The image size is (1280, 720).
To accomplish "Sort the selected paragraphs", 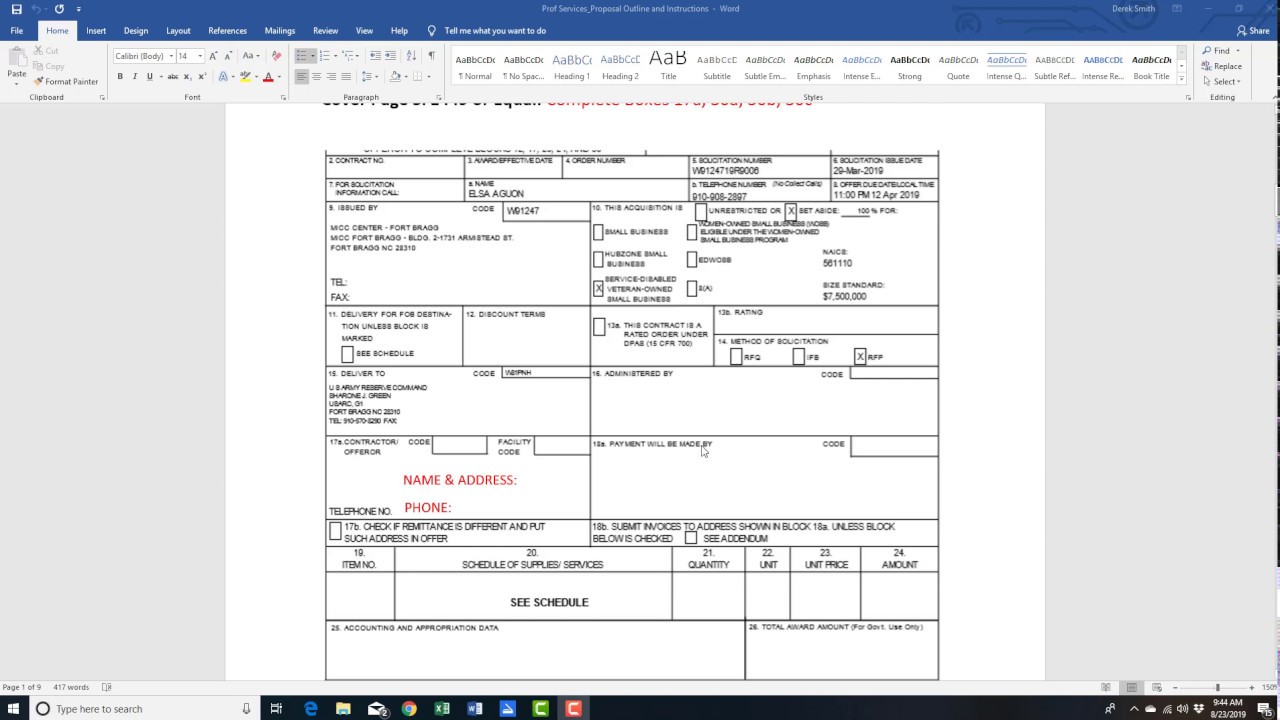I will (x=413, y=56).
